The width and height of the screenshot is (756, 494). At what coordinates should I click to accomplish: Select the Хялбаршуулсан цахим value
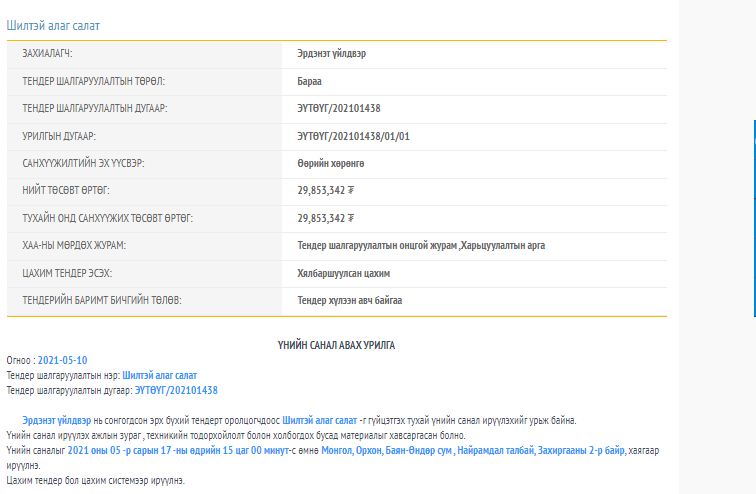tap(343, 273)
